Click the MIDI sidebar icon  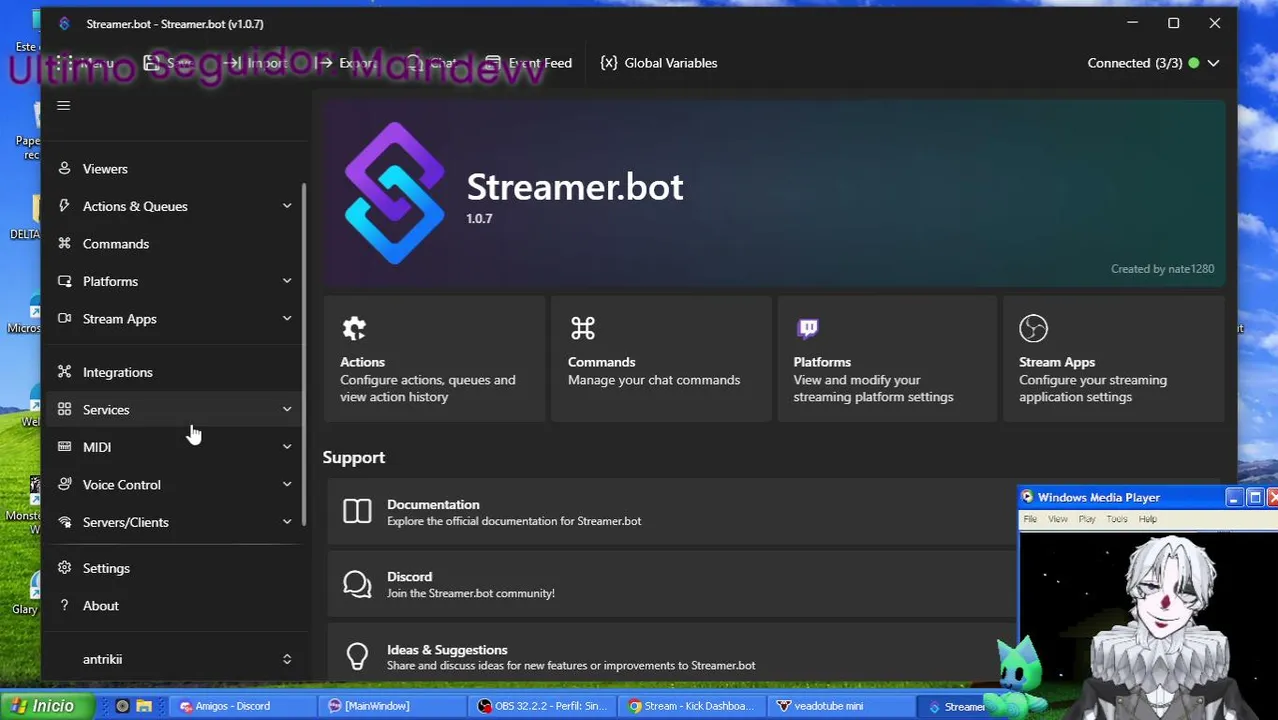[x=64, y=447]
